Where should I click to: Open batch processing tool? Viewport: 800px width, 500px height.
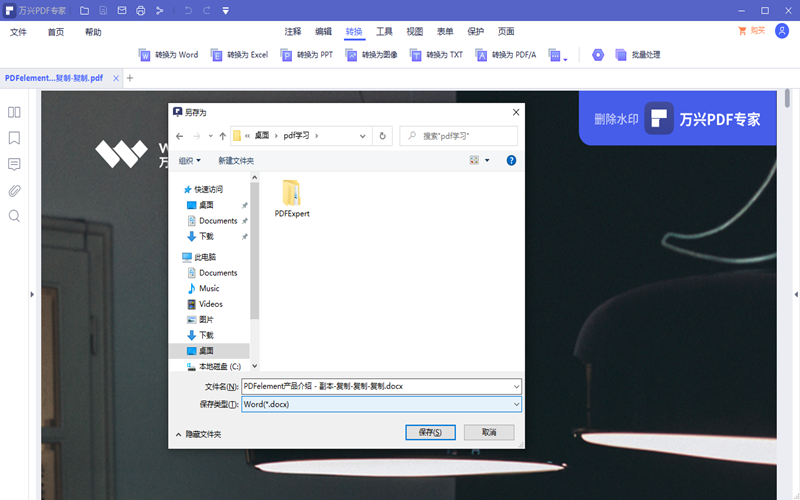point(638,55)
